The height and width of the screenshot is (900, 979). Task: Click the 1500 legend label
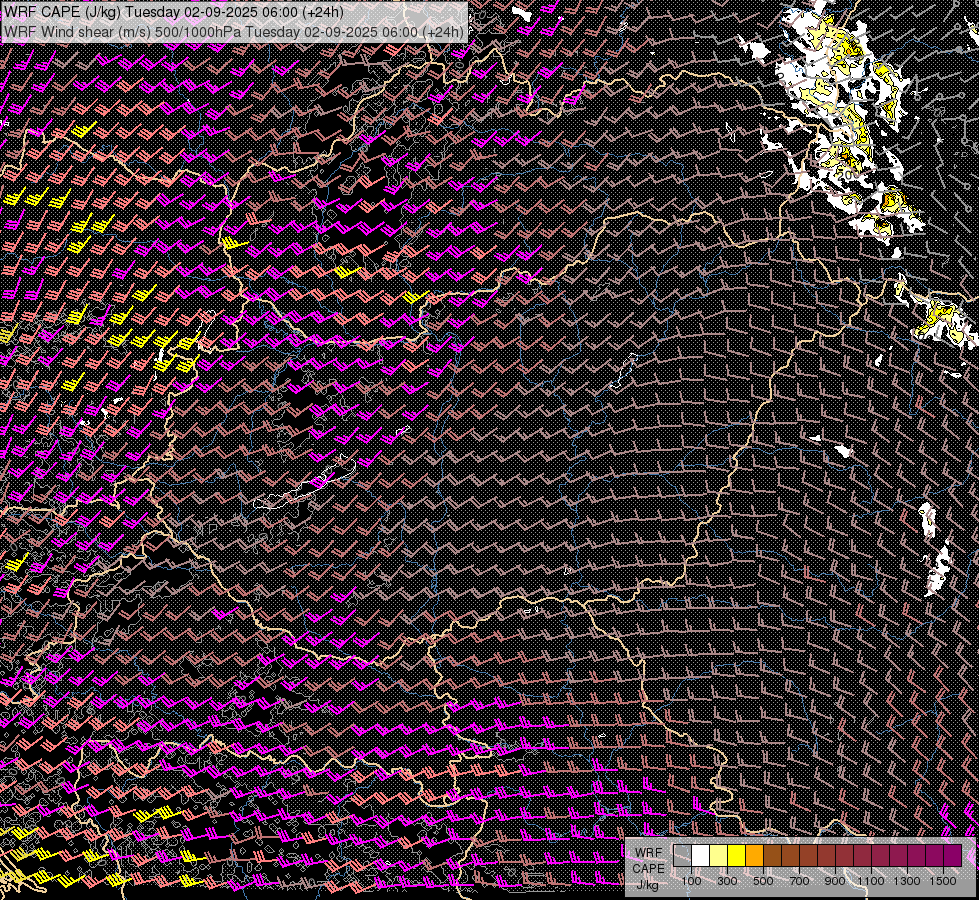(943, 881)
